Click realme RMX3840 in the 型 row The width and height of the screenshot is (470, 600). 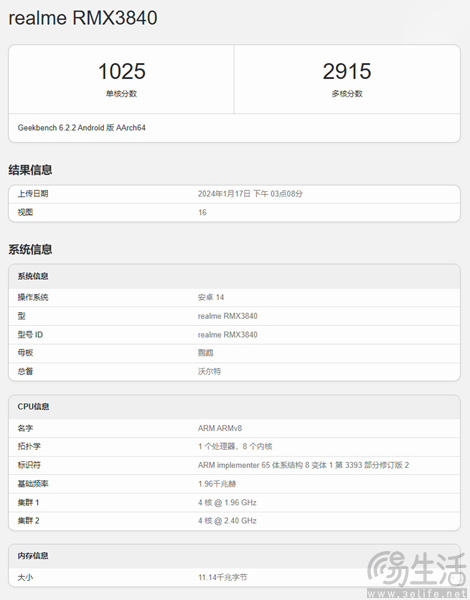[227, 316]
